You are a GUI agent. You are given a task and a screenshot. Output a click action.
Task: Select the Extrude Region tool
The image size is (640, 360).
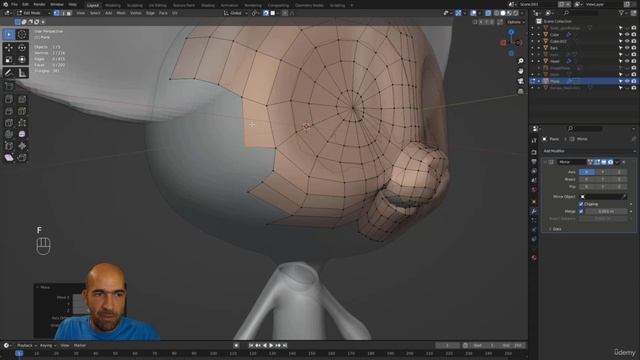tap(9, 99)
